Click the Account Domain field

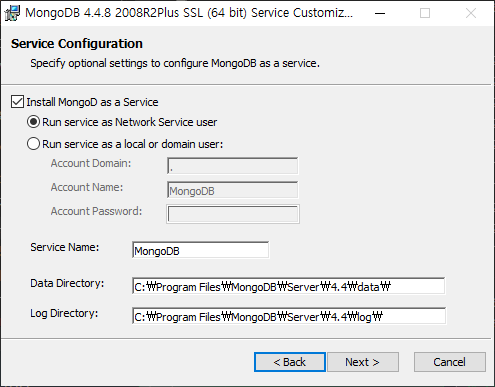[233, 166]
